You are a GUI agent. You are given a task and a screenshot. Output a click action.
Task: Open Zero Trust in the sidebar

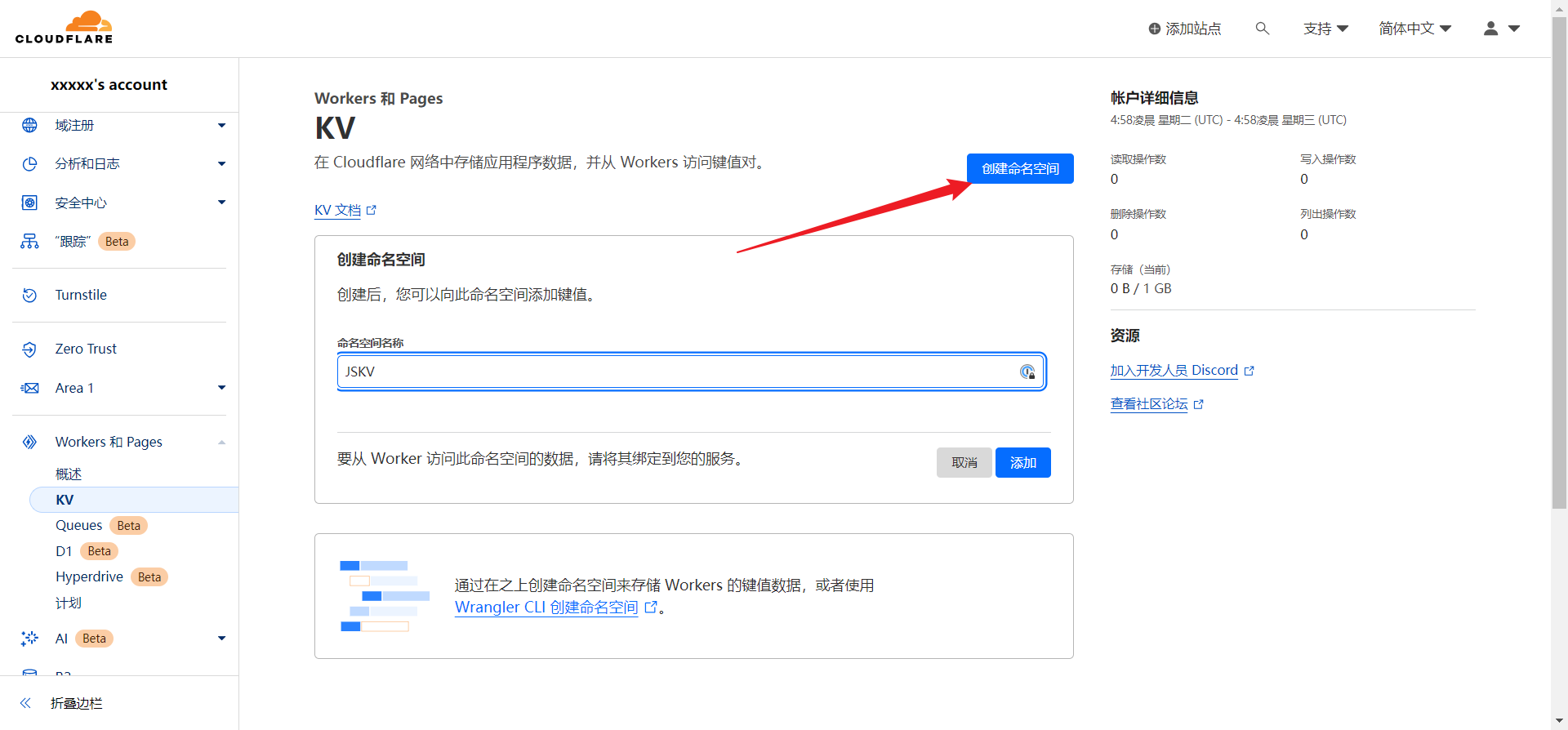click(86, 349)
